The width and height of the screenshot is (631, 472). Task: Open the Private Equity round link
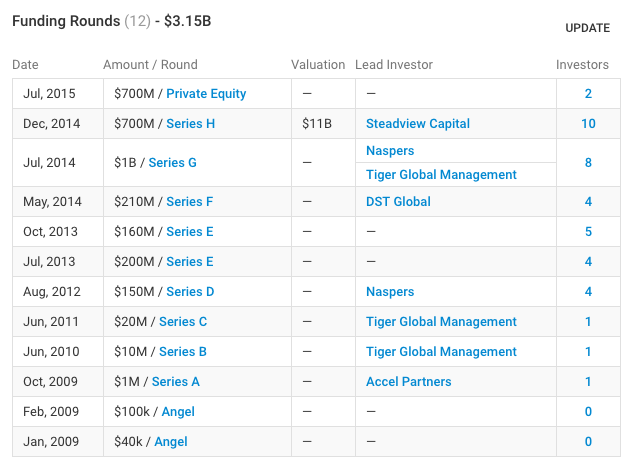coord(206,94)
